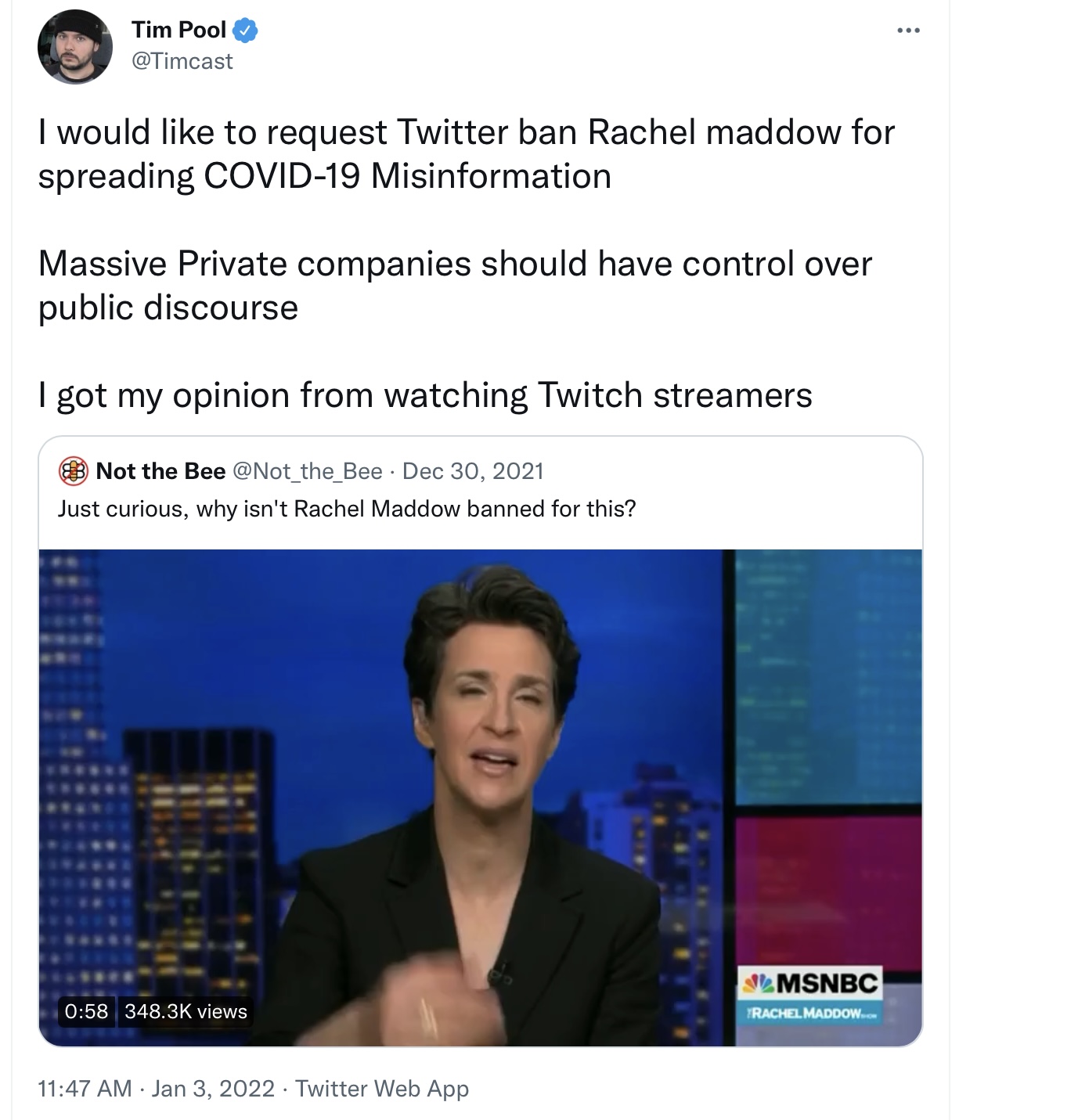1078x1120 pixels.
Task: Open the @Timcast handle link
Action: [182, 61]
